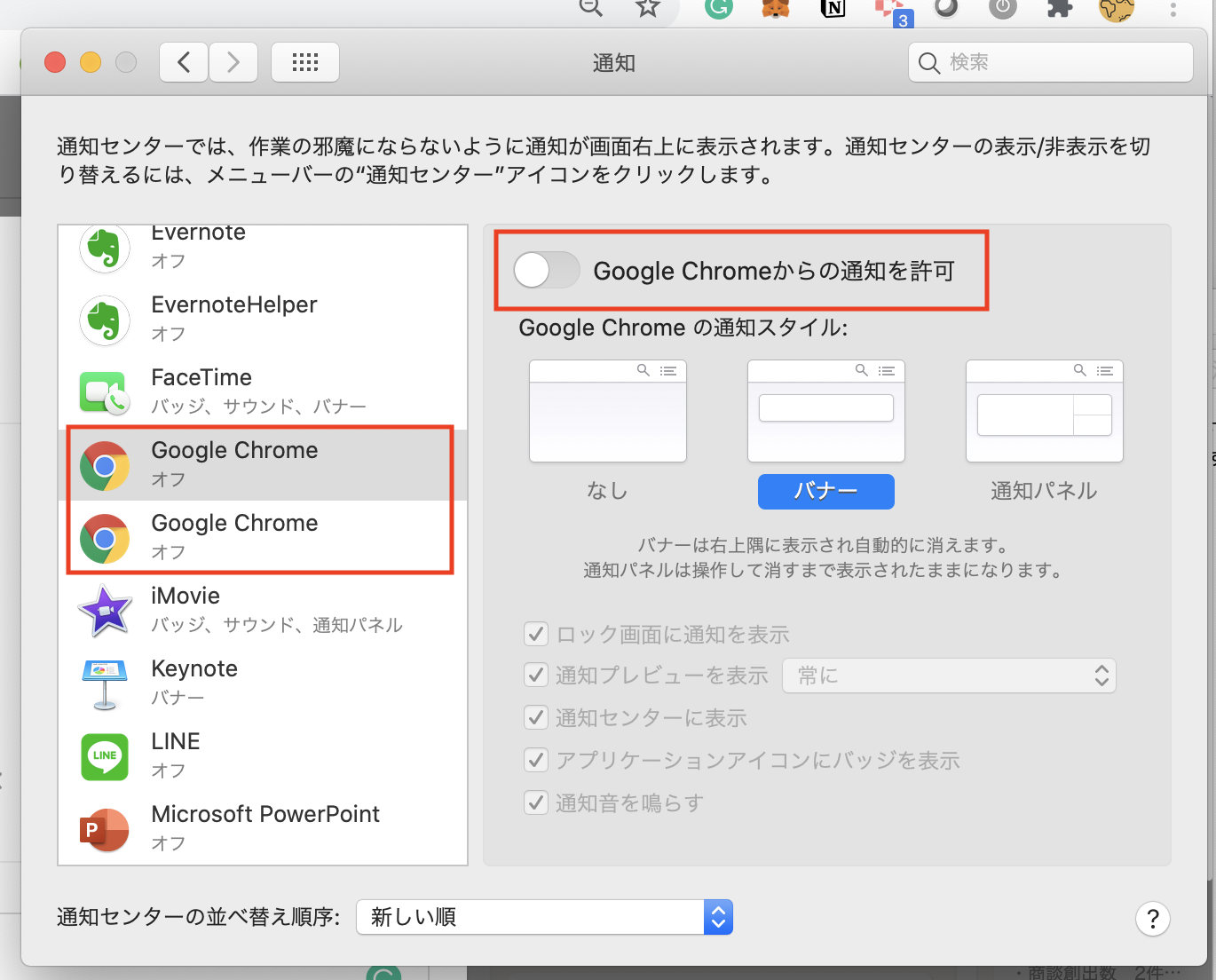Image resolution: width=1216 pixels, height=980 pixels.
Task: Select the 通知パネル alert style thumbnail
Action: click(x=1045, y=411)
